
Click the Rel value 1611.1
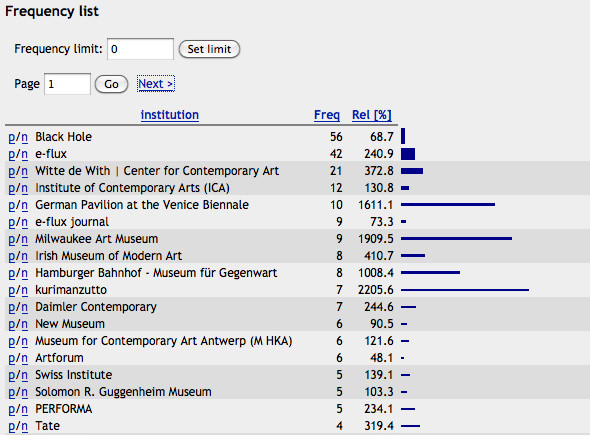(x=376, y=205)
